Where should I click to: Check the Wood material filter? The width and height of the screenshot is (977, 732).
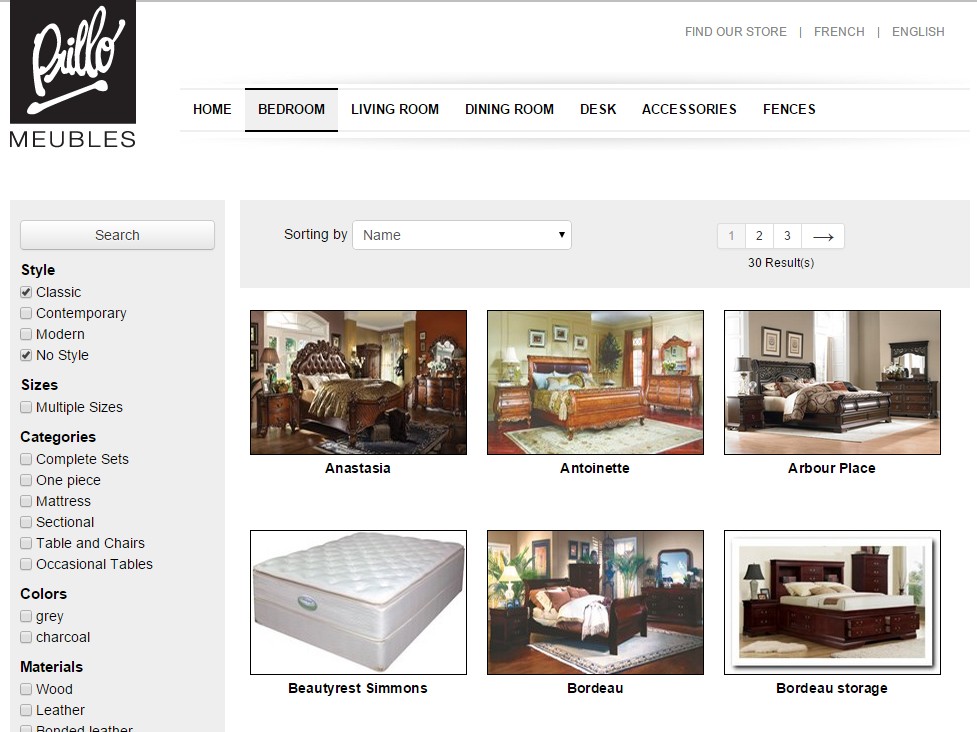26,689
